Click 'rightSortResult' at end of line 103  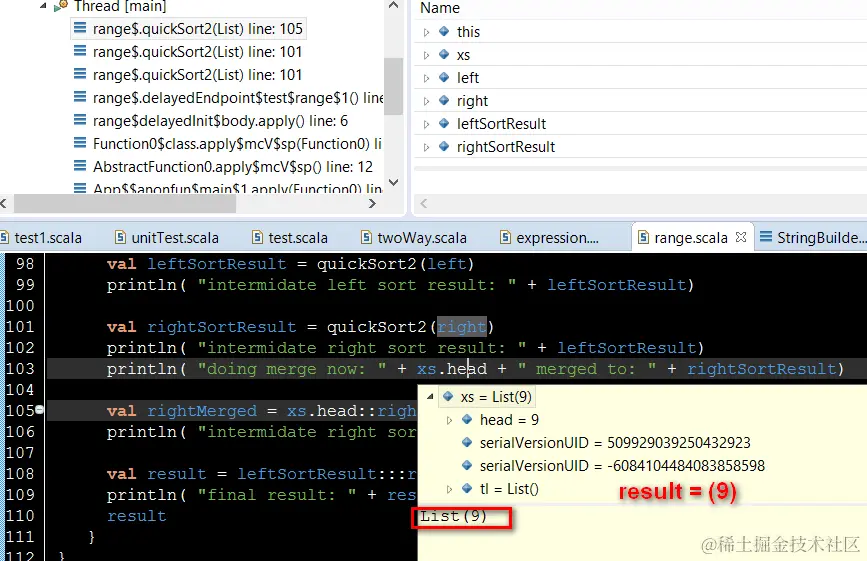(x=762, y=369)
